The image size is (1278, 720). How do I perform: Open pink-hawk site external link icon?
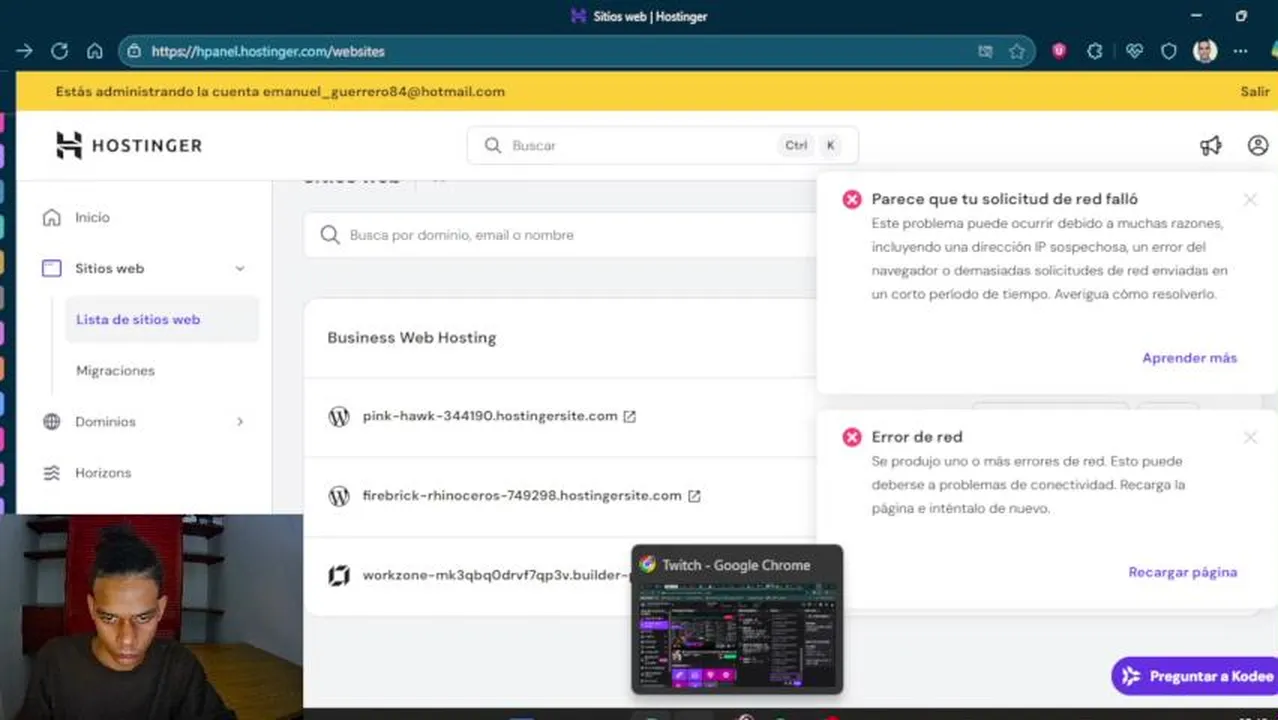[629, 416]
